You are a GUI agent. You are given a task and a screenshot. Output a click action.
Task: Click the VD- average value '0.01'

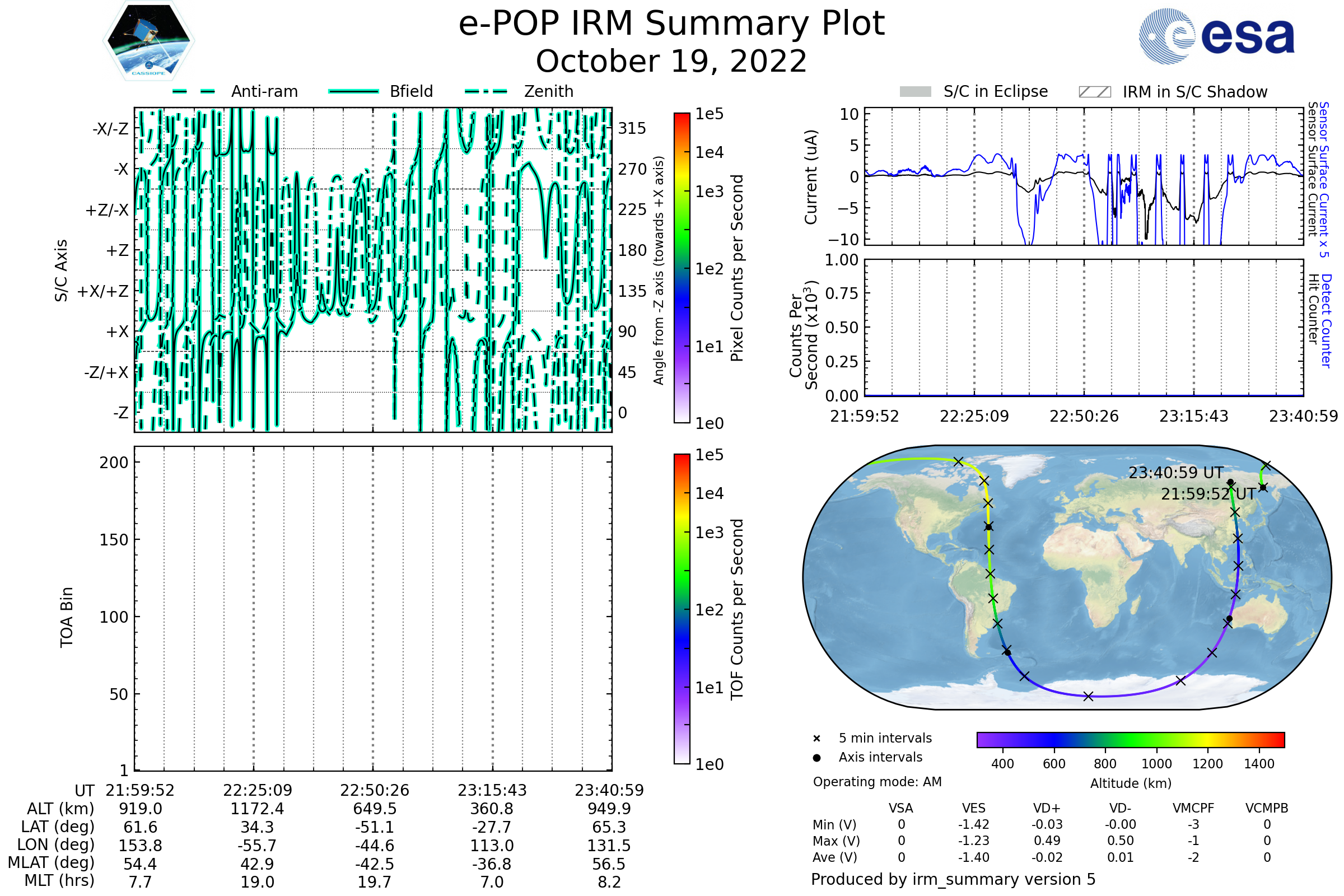tap(1120, 857)
